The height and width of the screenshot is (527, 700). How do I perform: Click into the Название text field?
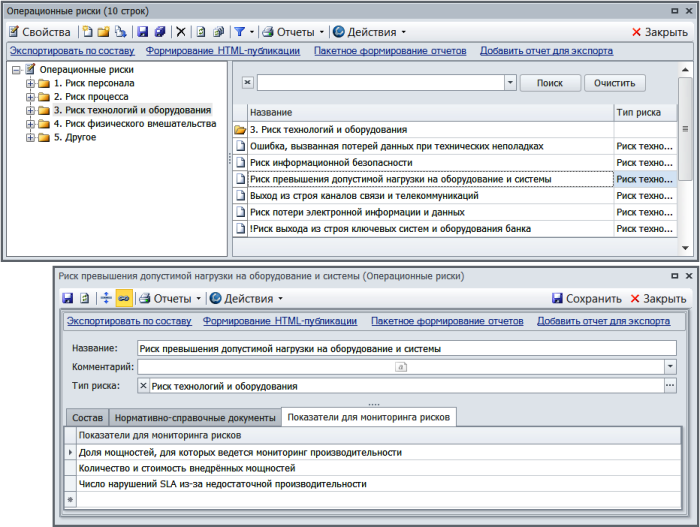pos(406,349)
